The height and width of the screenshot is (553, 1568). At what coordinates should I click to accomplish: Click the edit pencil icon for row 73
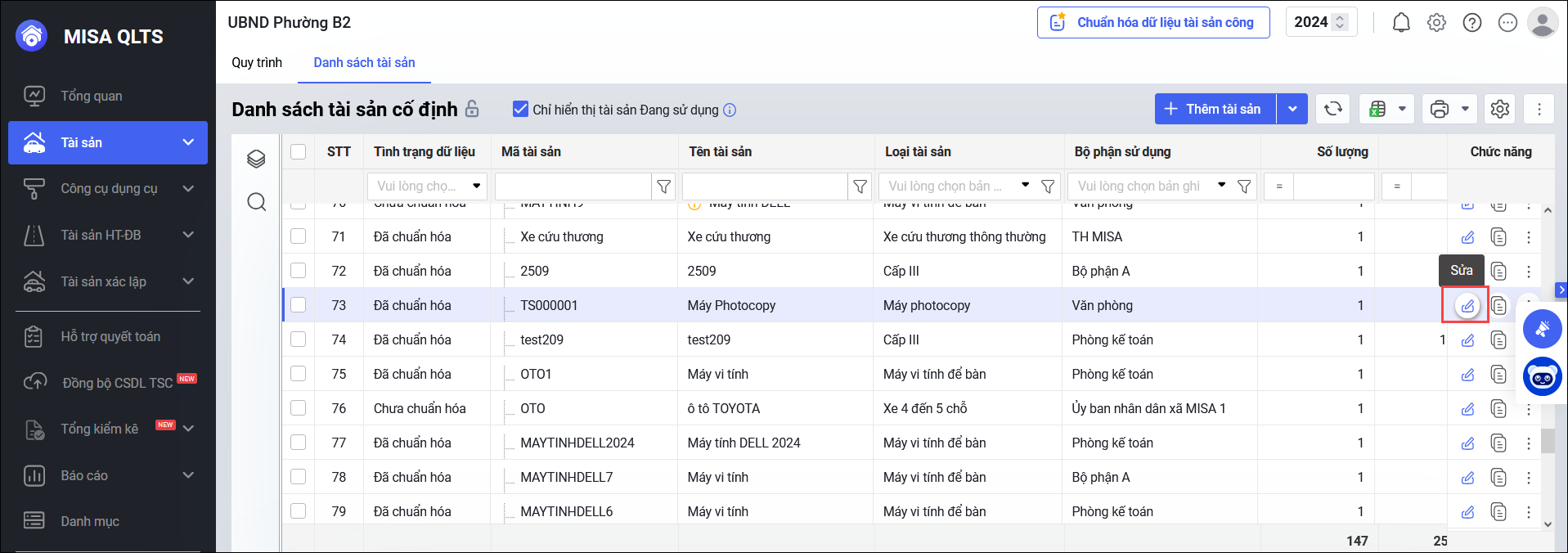(x=1467, y=306)
